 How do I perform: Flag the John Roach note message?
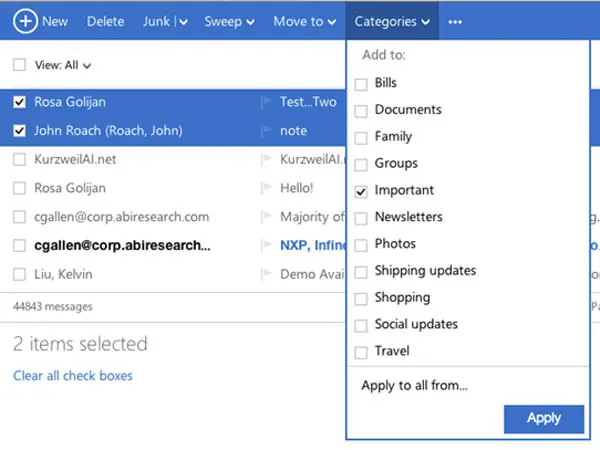click(x=267, y=130)
